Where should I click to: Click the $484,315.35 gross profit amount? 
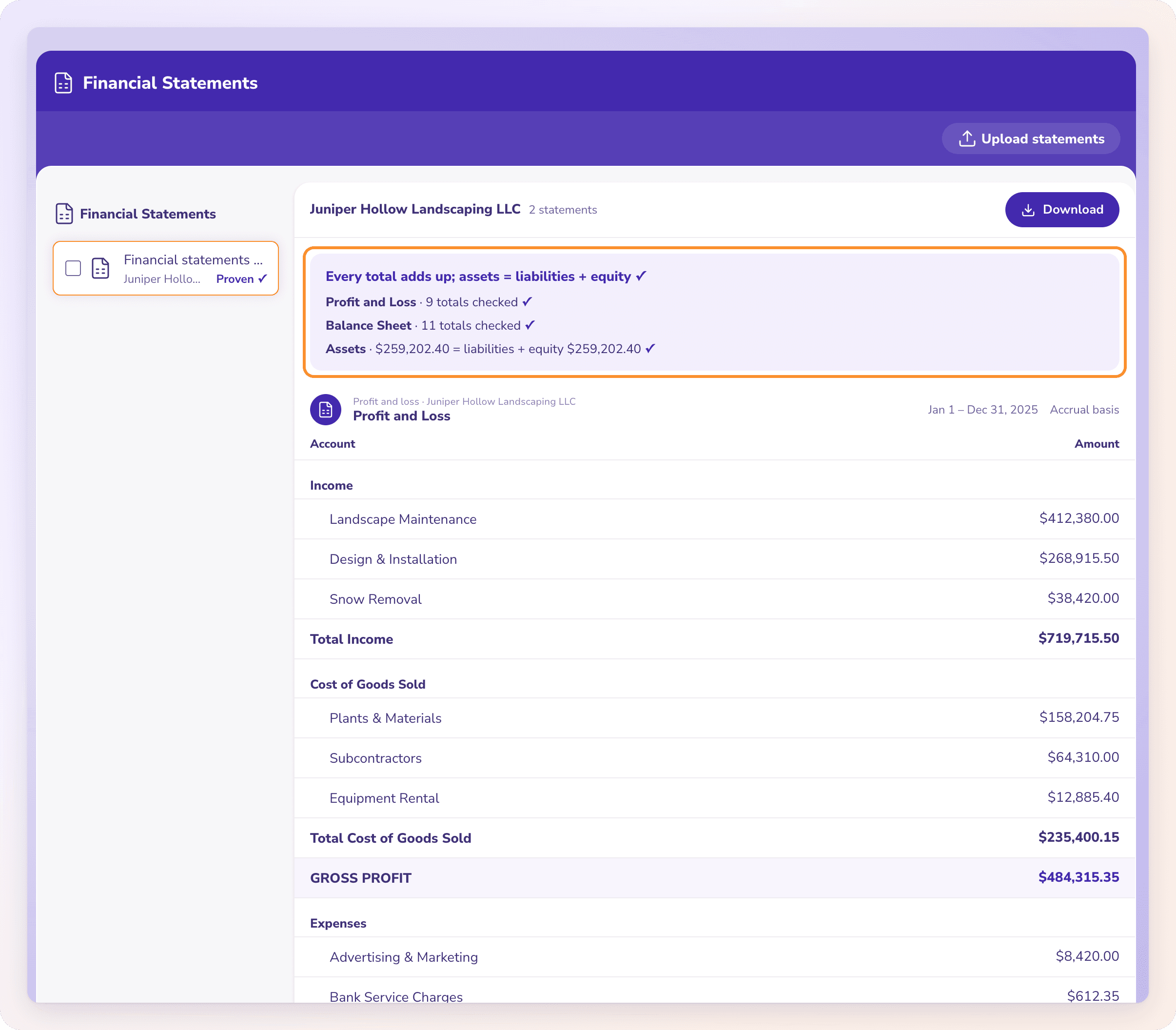(x=1078, y=877)
